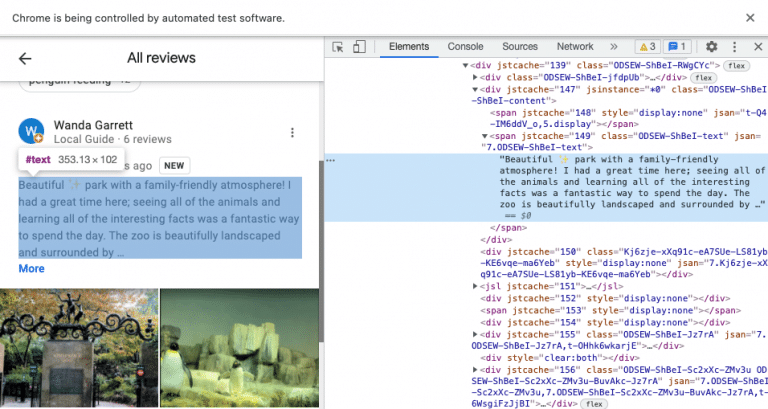Go back using the All reviews arrow
Viewport: 768px width, 409px height.
[25, 59]
